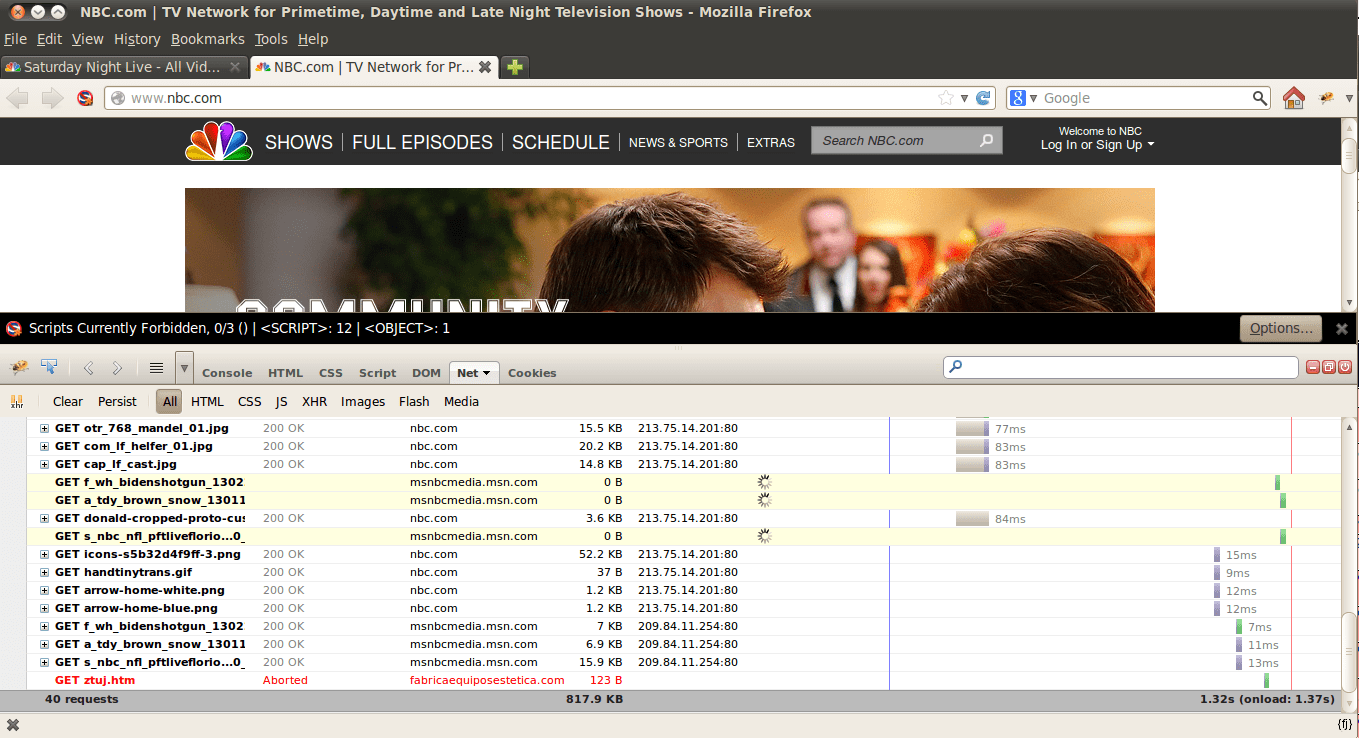
Task: Open the Net tab options dropdown arrow
Action: (487, 373)
